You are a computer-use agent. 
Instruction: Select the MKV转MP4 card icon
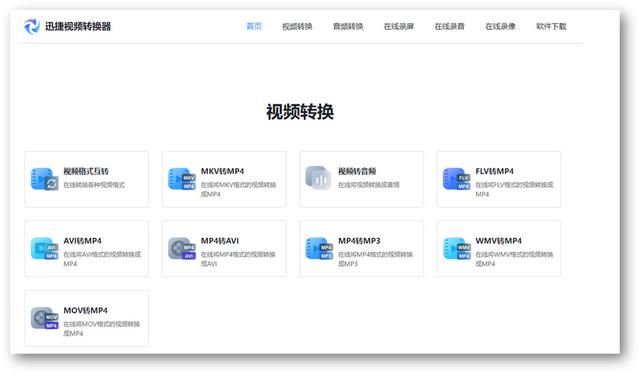tap(182, 179)
